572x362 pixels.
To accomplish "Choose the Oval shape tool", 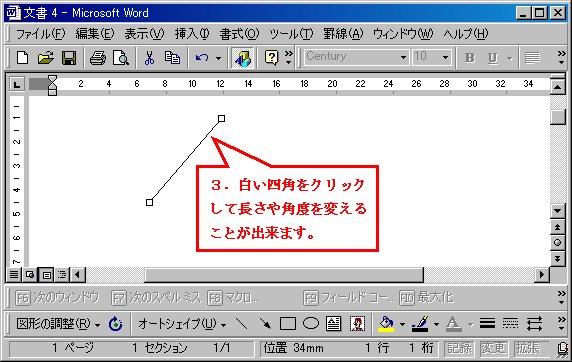I will click(x=311, y=323).
